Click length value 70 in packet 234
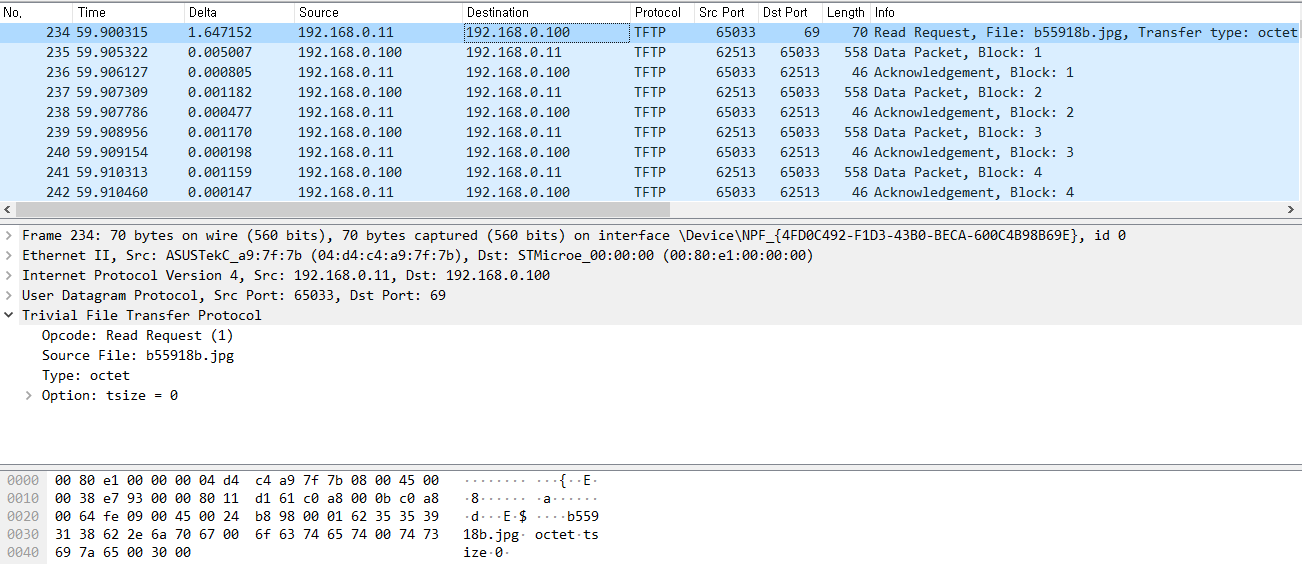The image size is (1302, 564). pyautogui.click(x=859, y=32)
